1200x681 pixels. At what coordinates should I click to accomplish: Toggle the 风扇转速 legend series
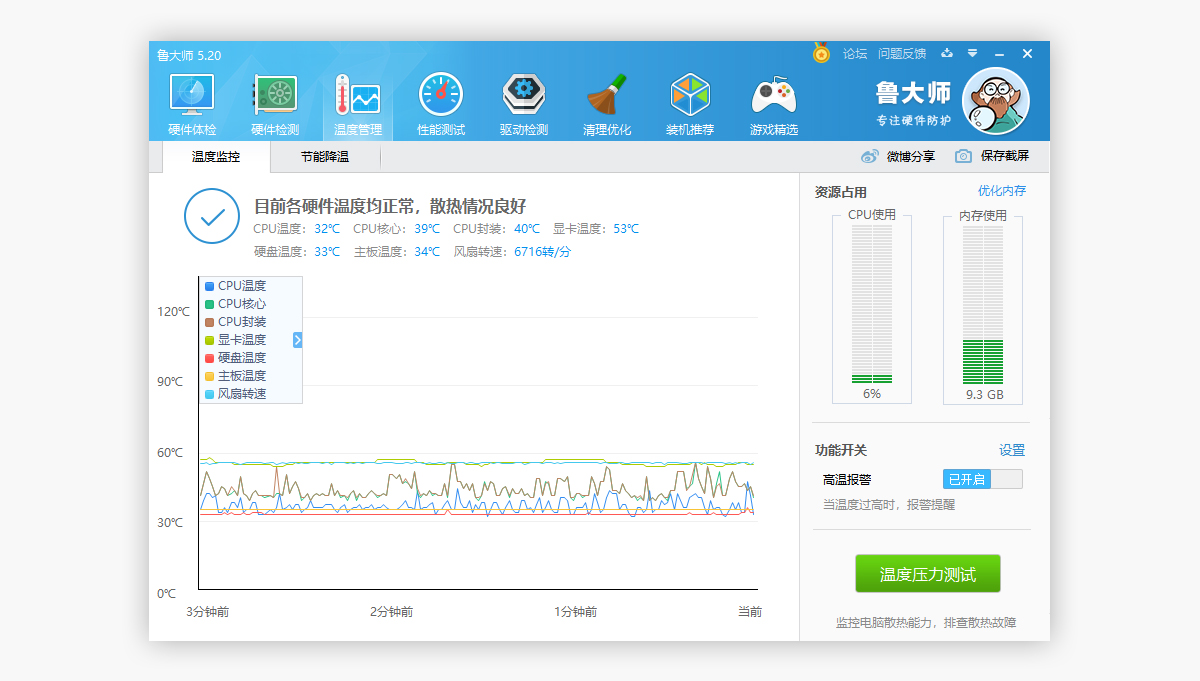point(236,394)
